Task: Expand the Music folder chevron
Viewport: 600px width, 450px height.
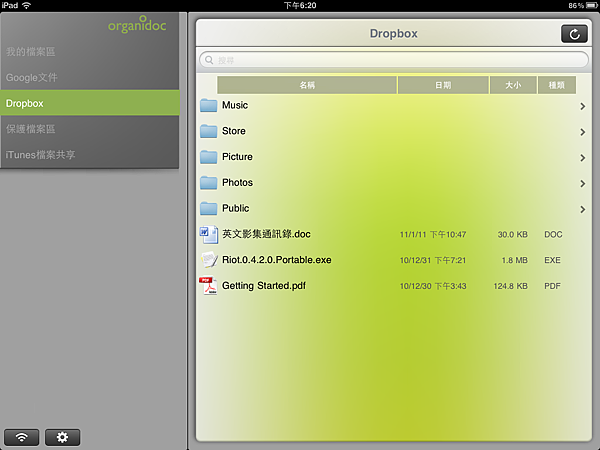Action: click(x=582, y=106)
